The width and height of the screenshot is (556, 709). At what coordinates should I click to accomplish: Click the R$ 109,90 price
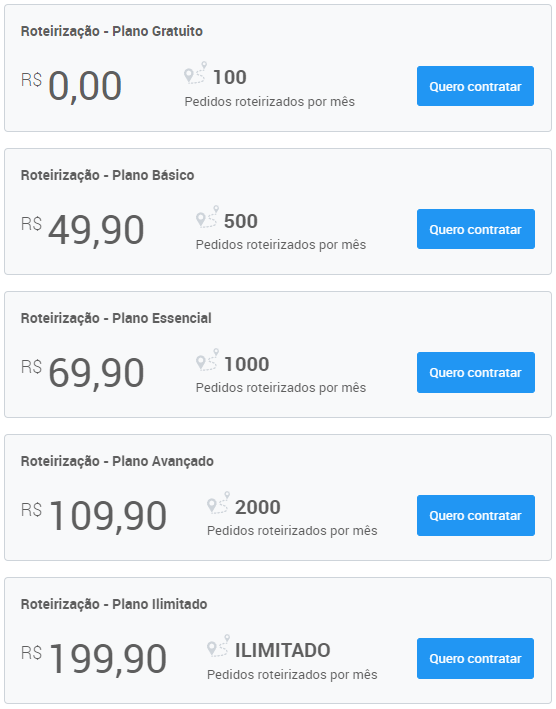[x=94, y=515]
